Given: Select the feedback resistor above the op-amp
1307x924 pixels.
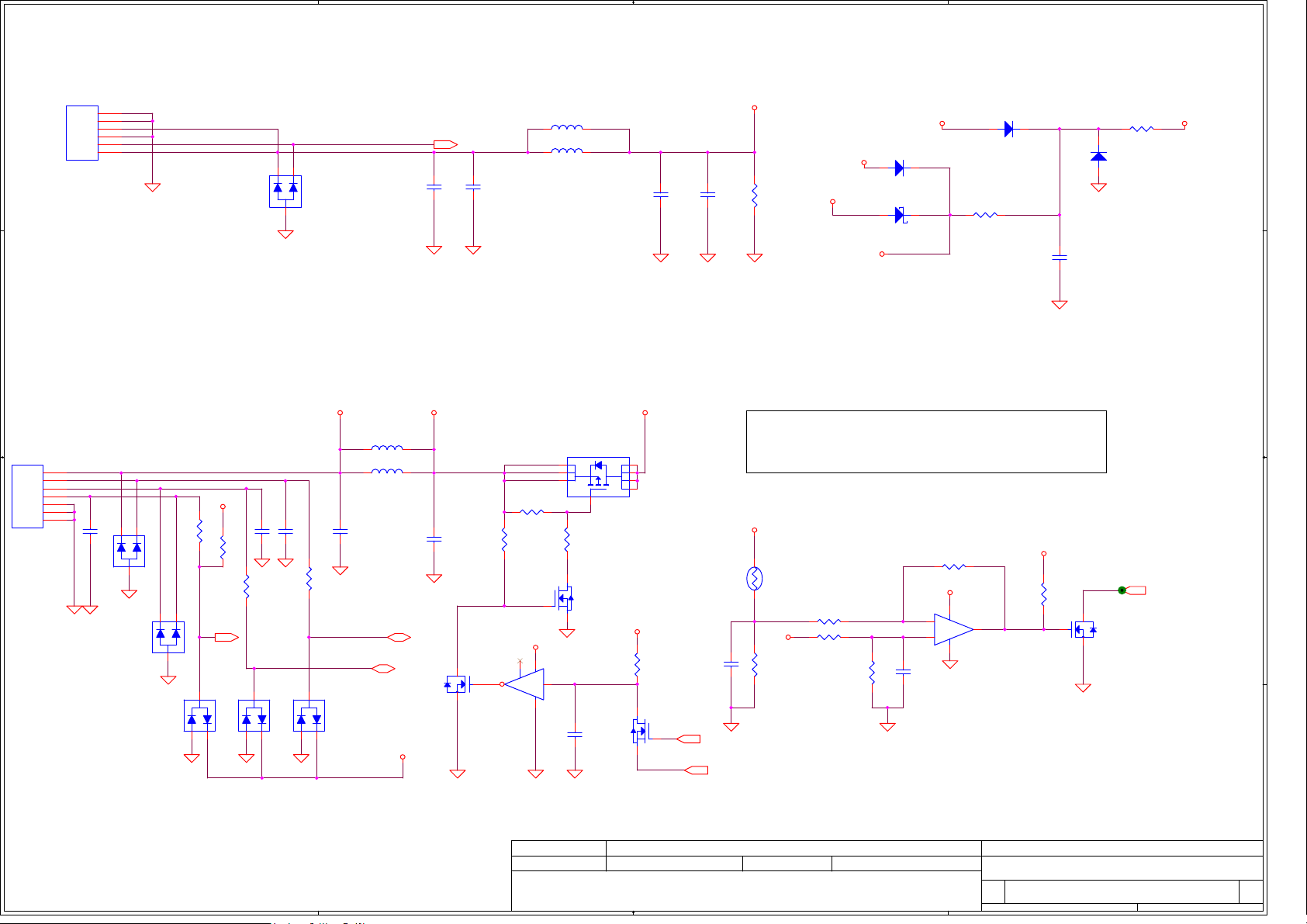Looking at the screenshot, I should 954,567.
